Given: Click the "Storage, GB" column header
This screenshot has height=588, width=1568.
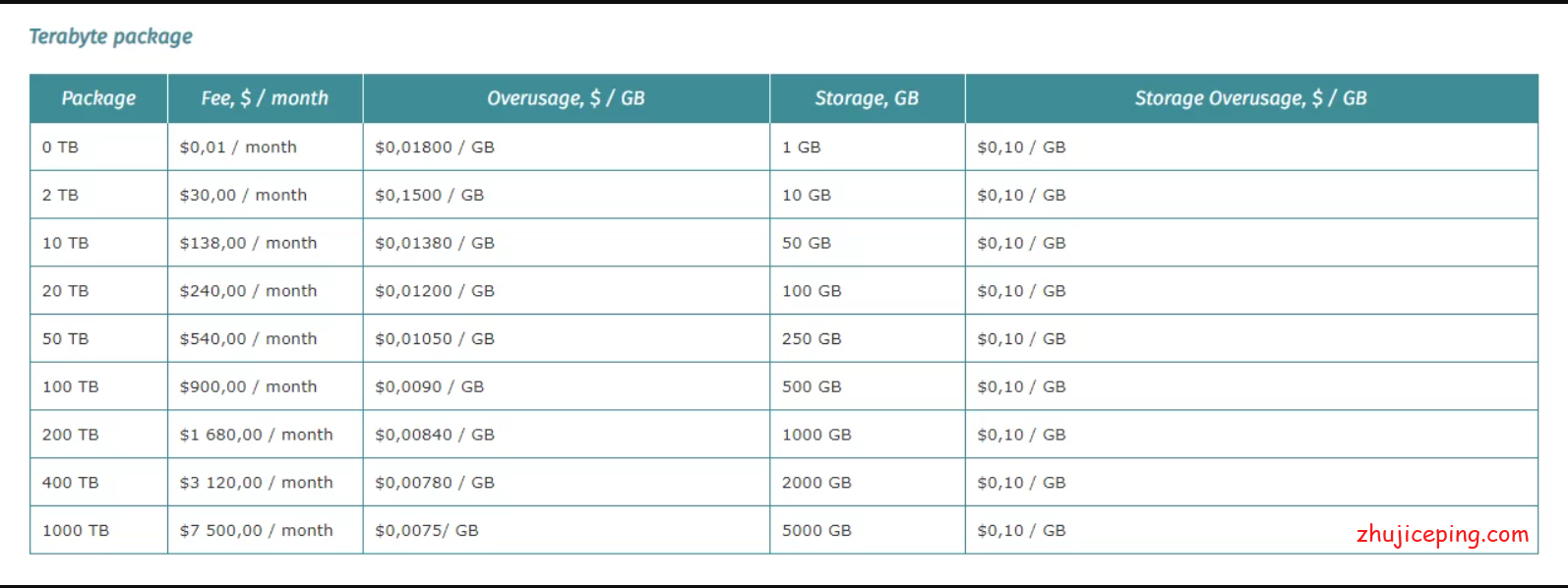Looking at the screenshot, I should coord(867,98).
